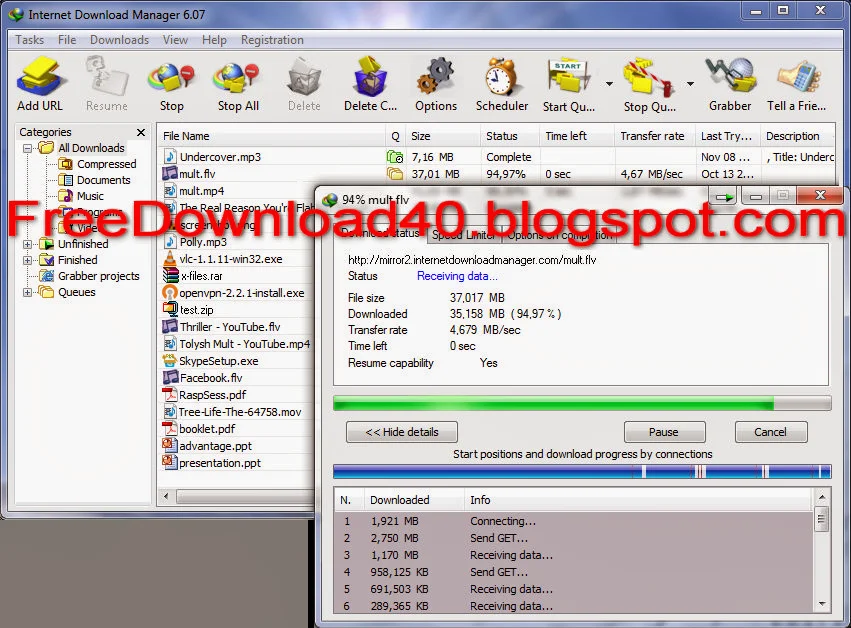851x628 pixels.
Task: Collapse the All Downloads tree node
Action: point(27,148)
